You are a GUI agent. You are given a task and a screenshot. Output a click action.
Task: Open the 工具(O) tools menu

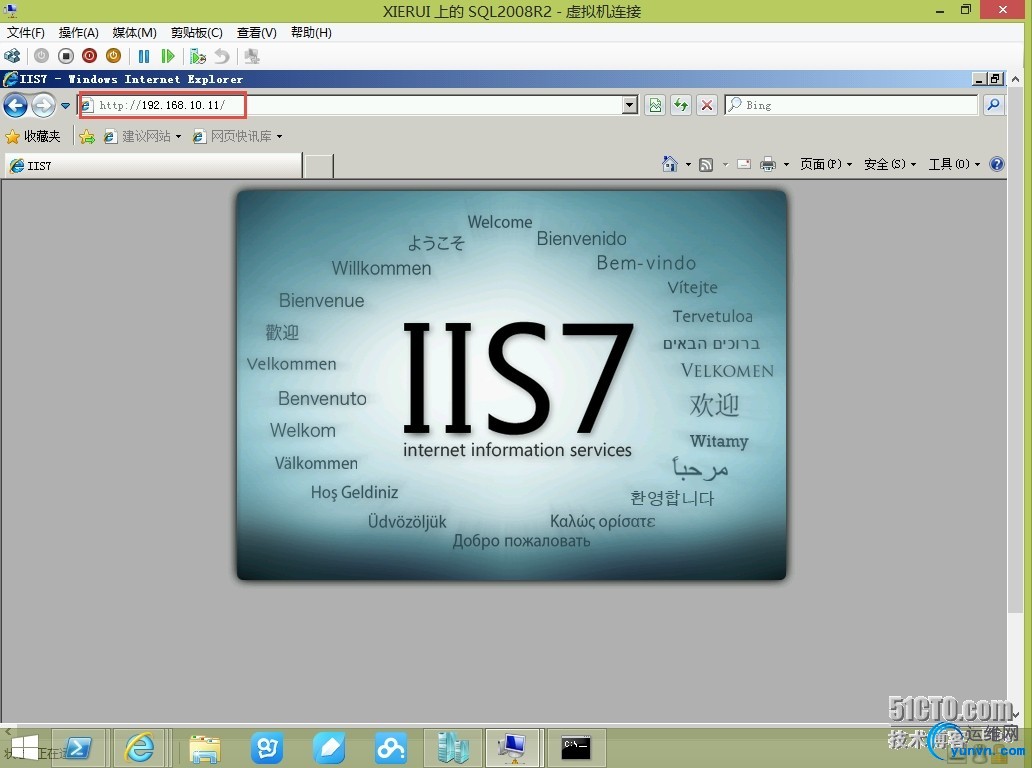pyautogui.click(x=954, y=164)
